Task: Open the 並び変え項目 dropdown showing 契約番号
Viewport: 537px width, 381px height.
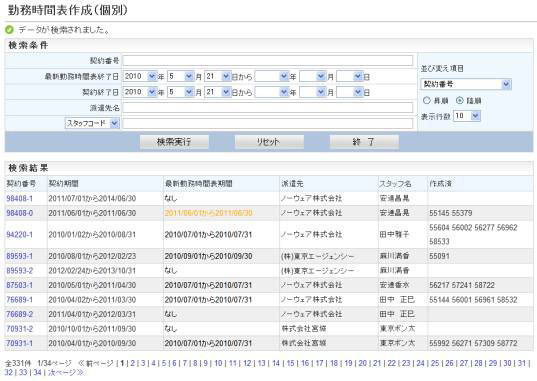Action: pos(466,84)
